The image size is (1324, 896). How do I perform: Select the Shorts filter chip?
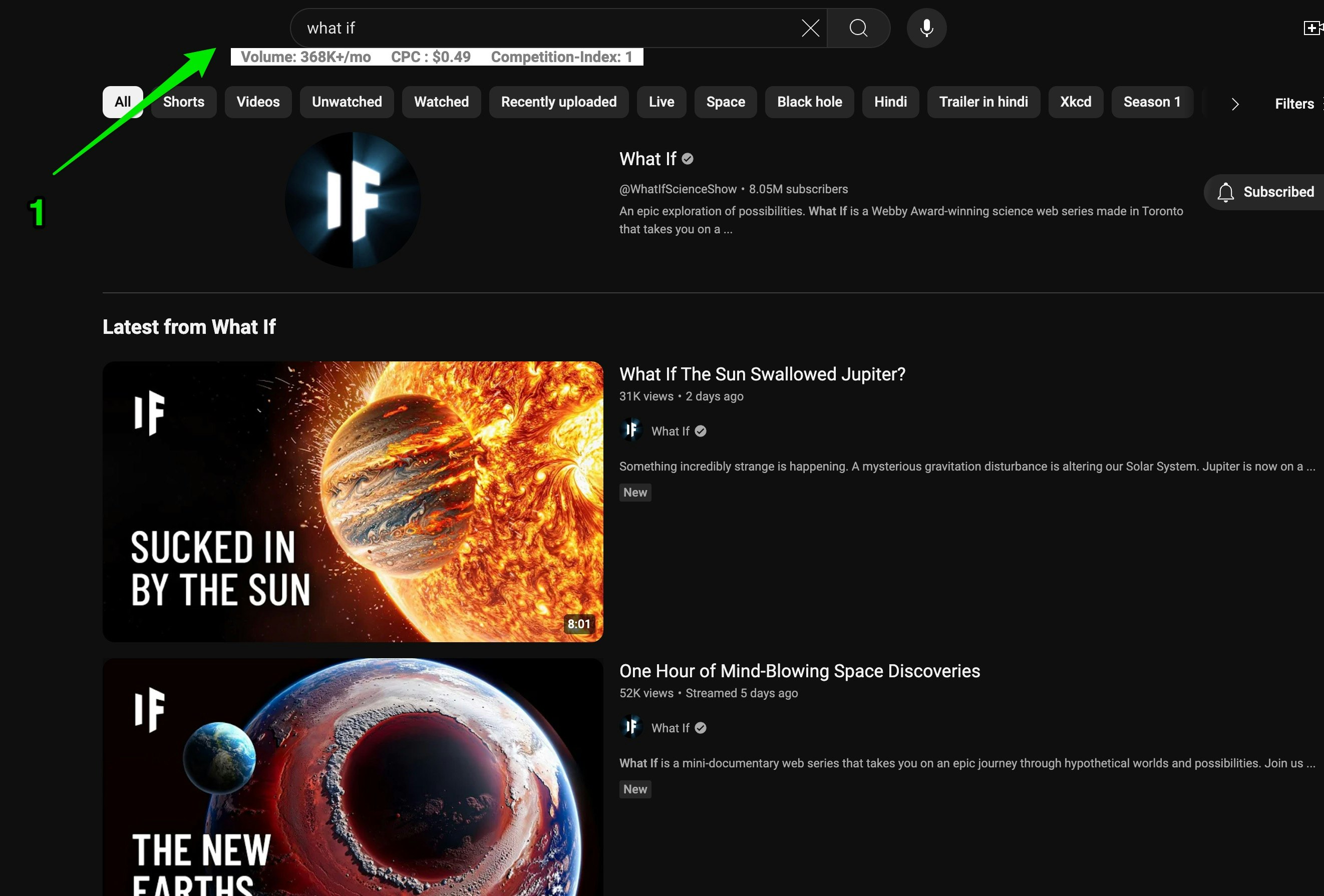[x=183, y=102]
